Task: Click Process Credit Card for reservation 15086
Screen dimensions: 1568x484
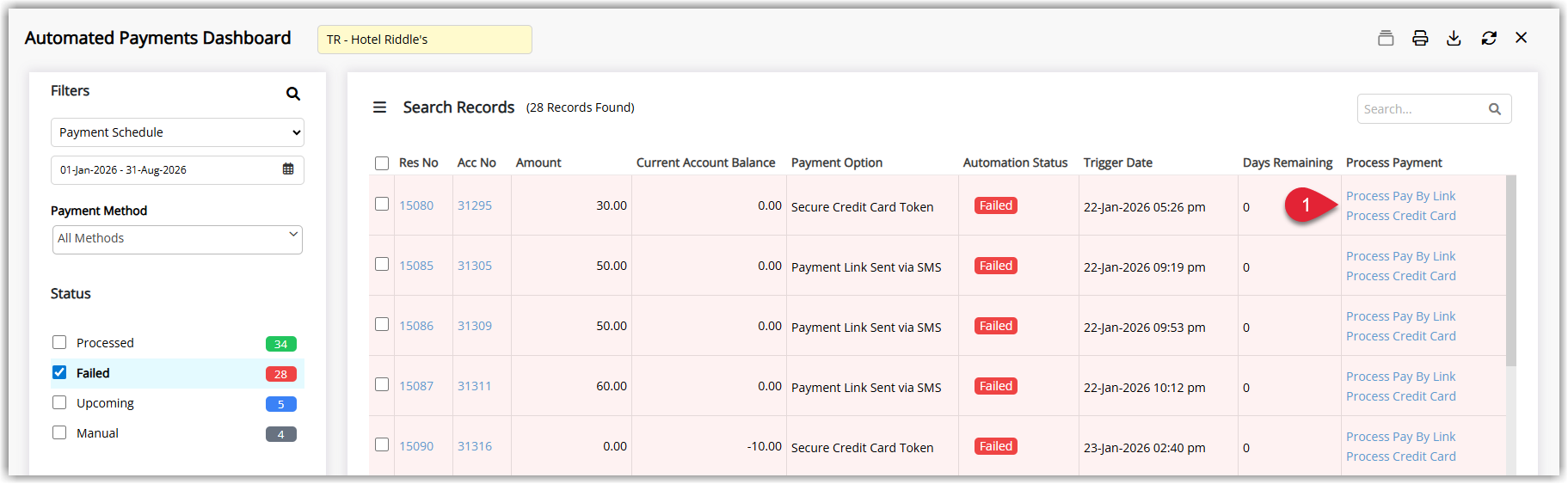Action: click(x=1401, y=336)
